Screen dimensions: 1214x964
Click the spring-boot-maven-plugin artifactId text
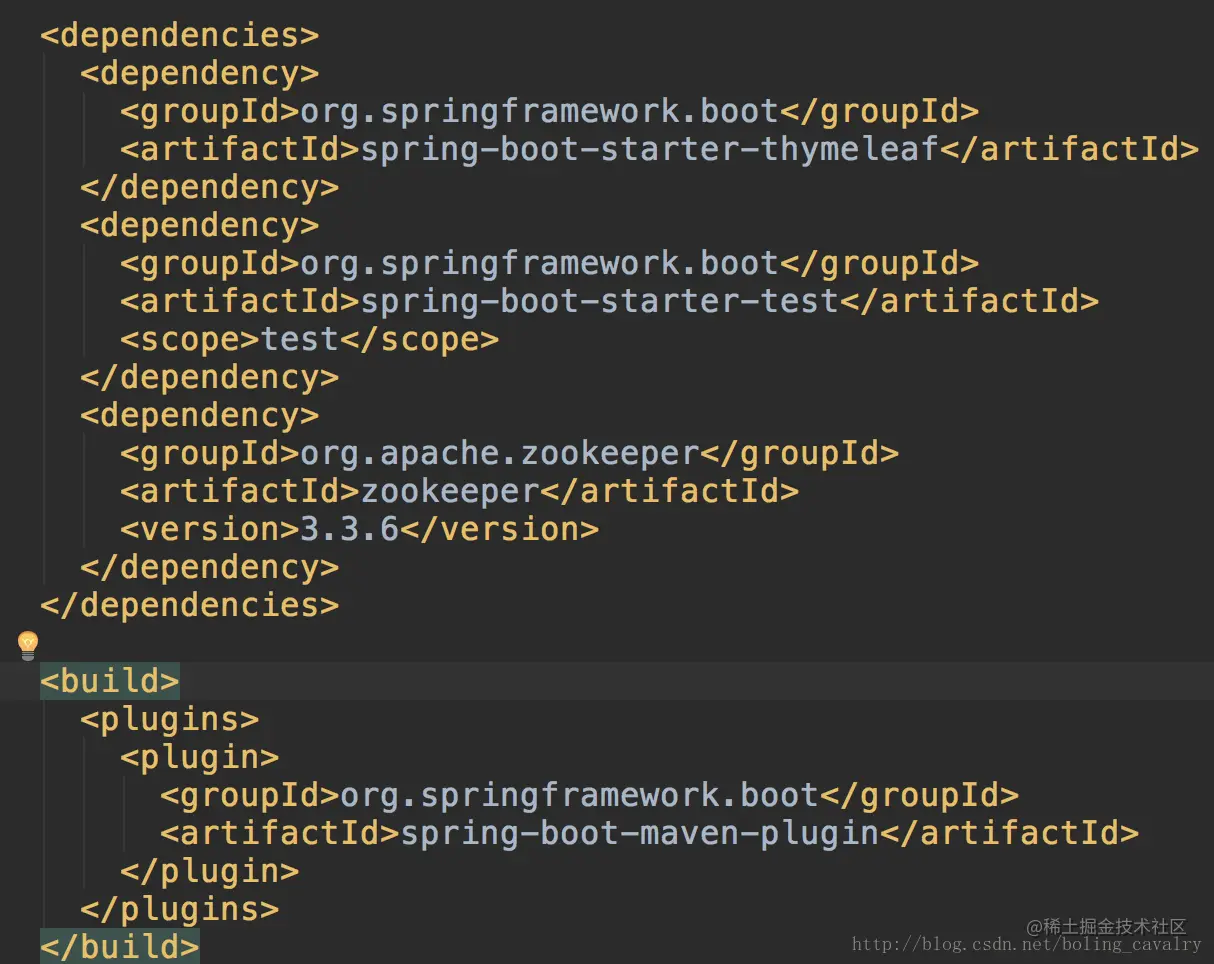point(639,833)
